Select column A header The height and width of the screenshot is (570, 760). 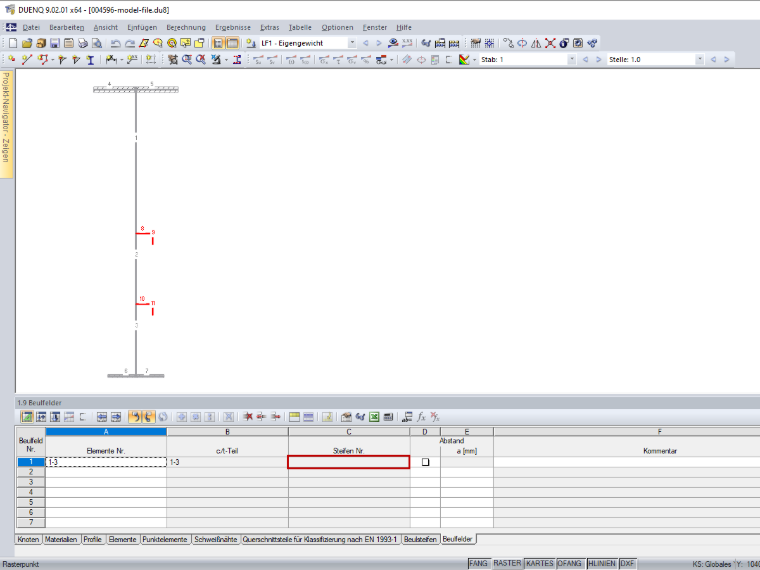(x=106, y=432)
